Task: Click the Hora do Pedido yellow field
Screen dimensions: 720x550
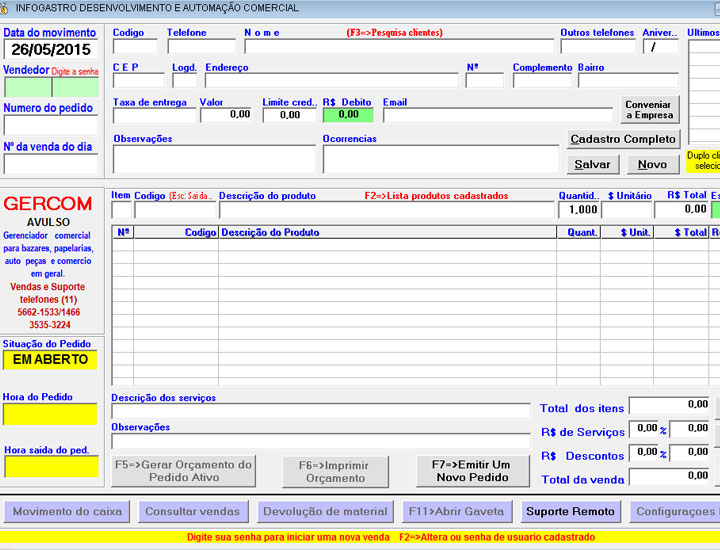Action: point(51,414)
